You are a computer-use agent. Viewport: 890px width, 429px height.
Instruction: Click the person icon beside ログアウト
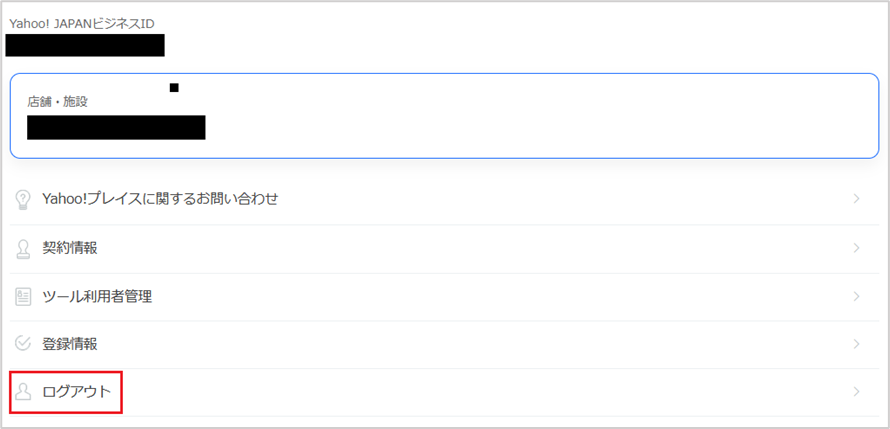[x=23, y=392]
